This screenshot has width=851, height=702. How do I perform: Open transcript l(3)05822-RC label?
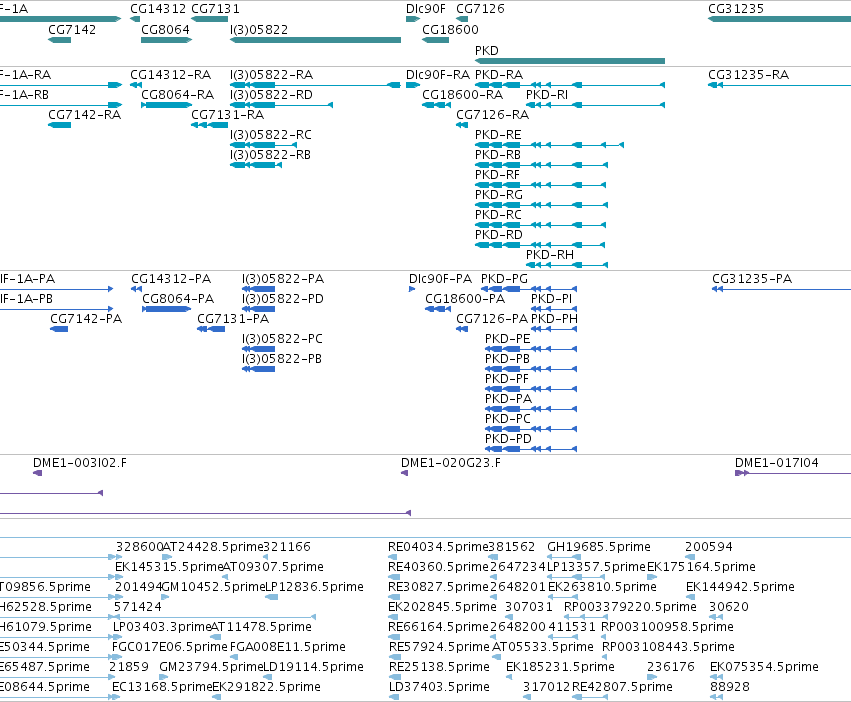click(271, 135)
